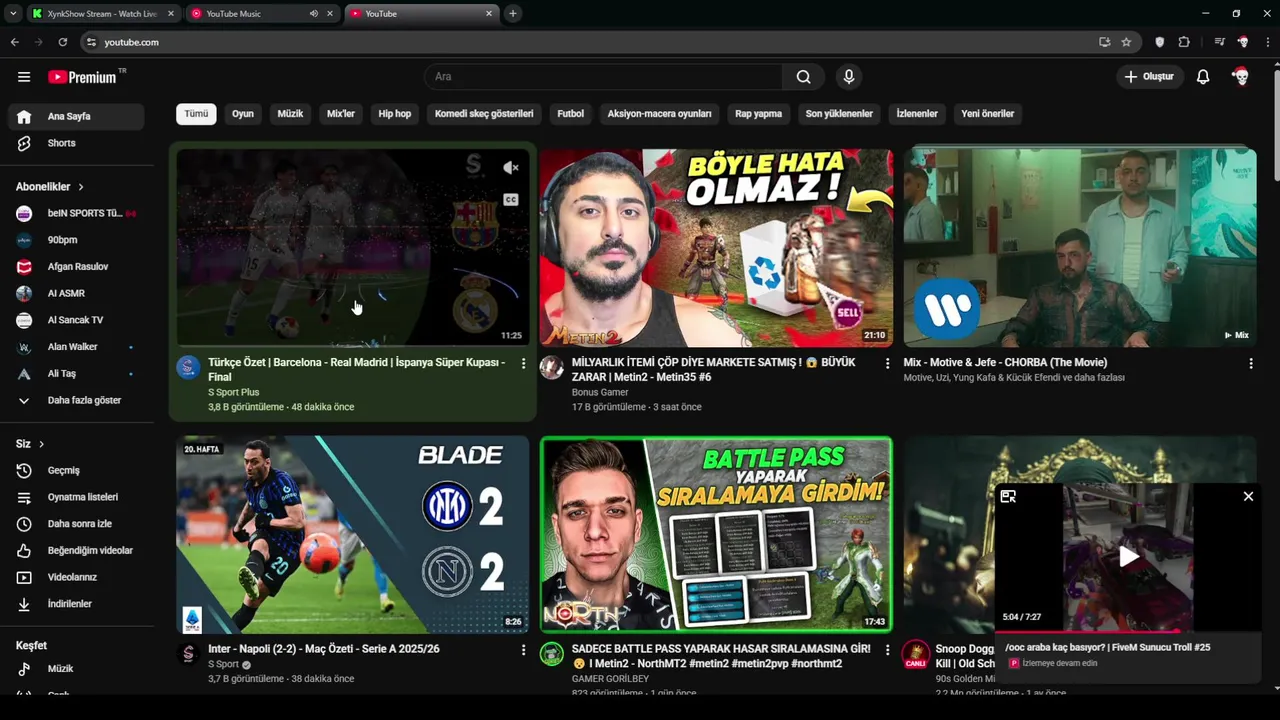Click in the Ara search field
The width and height of the screenshot is (1280, 720).
point(604,77)
